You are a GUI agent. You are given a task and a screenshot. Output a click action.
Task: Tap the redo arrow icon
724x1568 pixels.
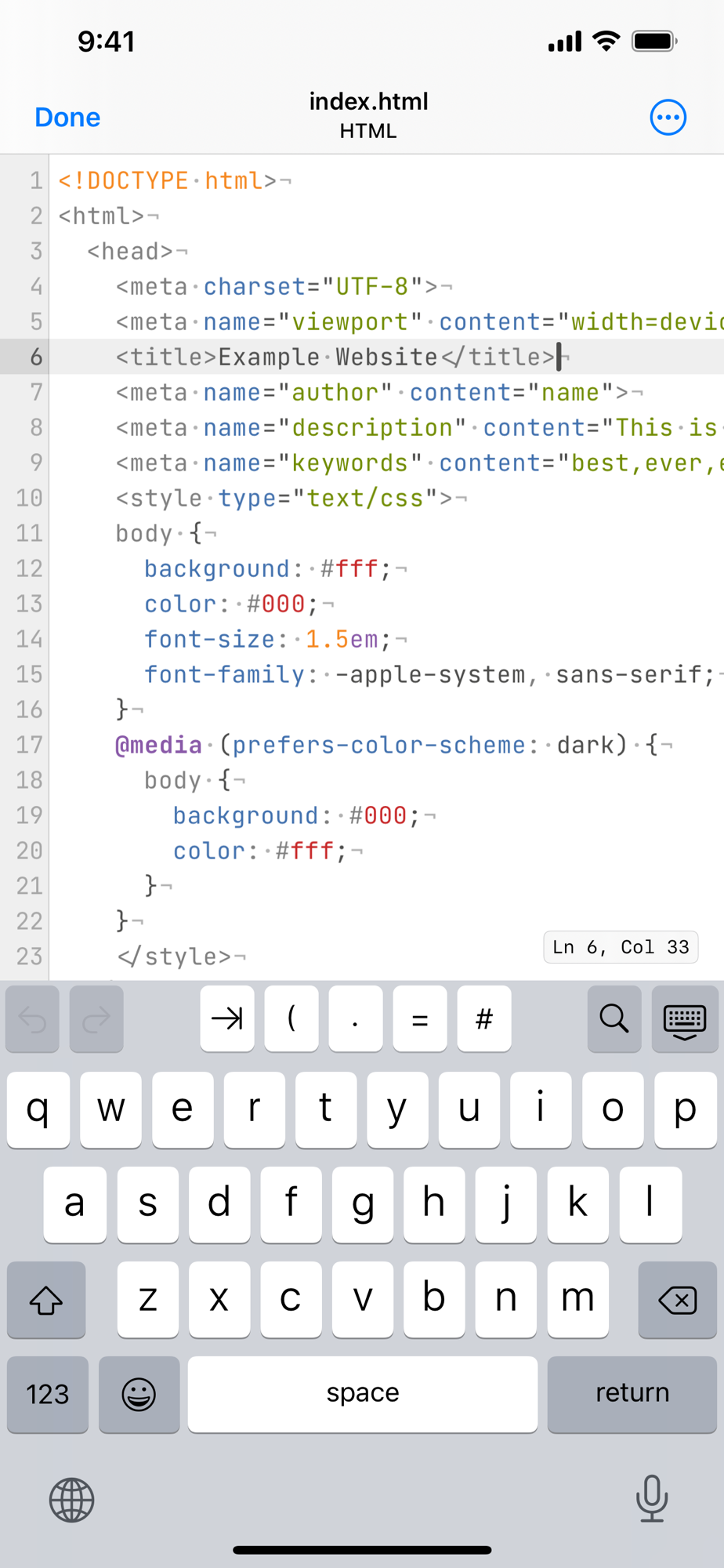coord(96,1019)
